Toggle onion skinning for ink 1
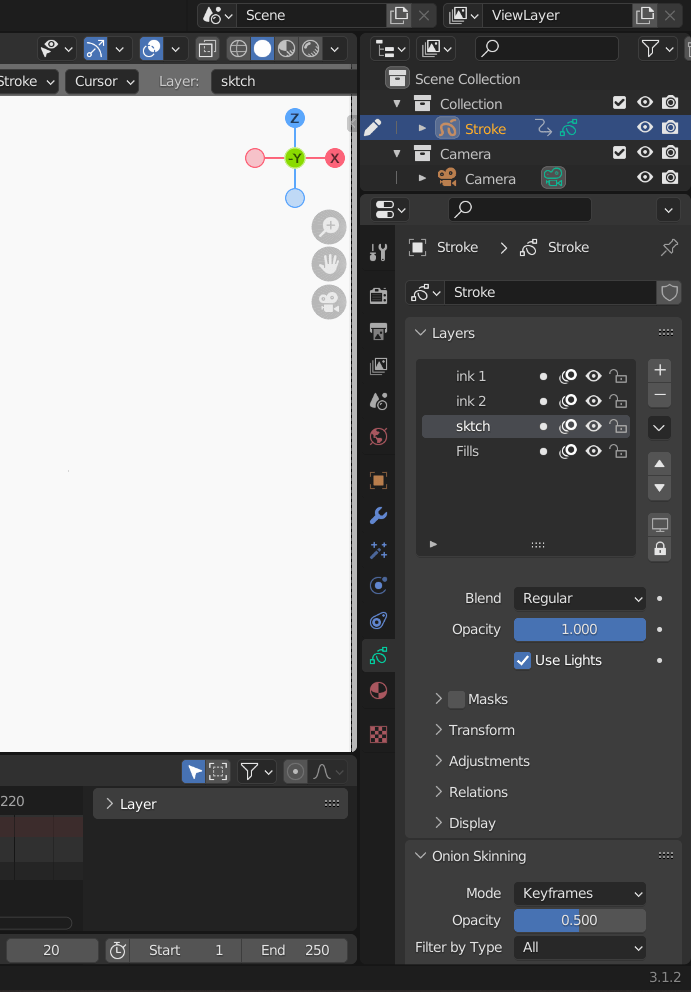This screenshot has height=992, width=691. coord(568,376)
